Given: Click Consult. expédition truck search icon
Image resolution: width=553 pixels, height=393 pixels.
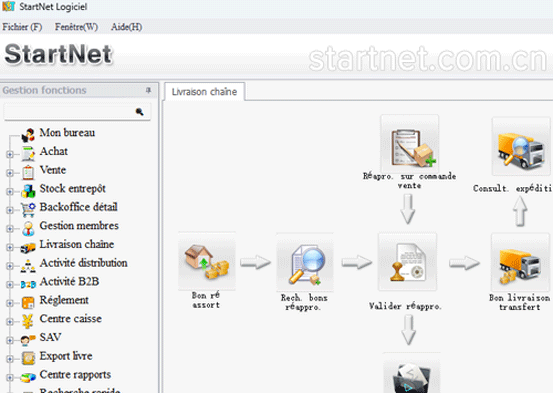Looking at the screenshot, I should pos(521,146).
